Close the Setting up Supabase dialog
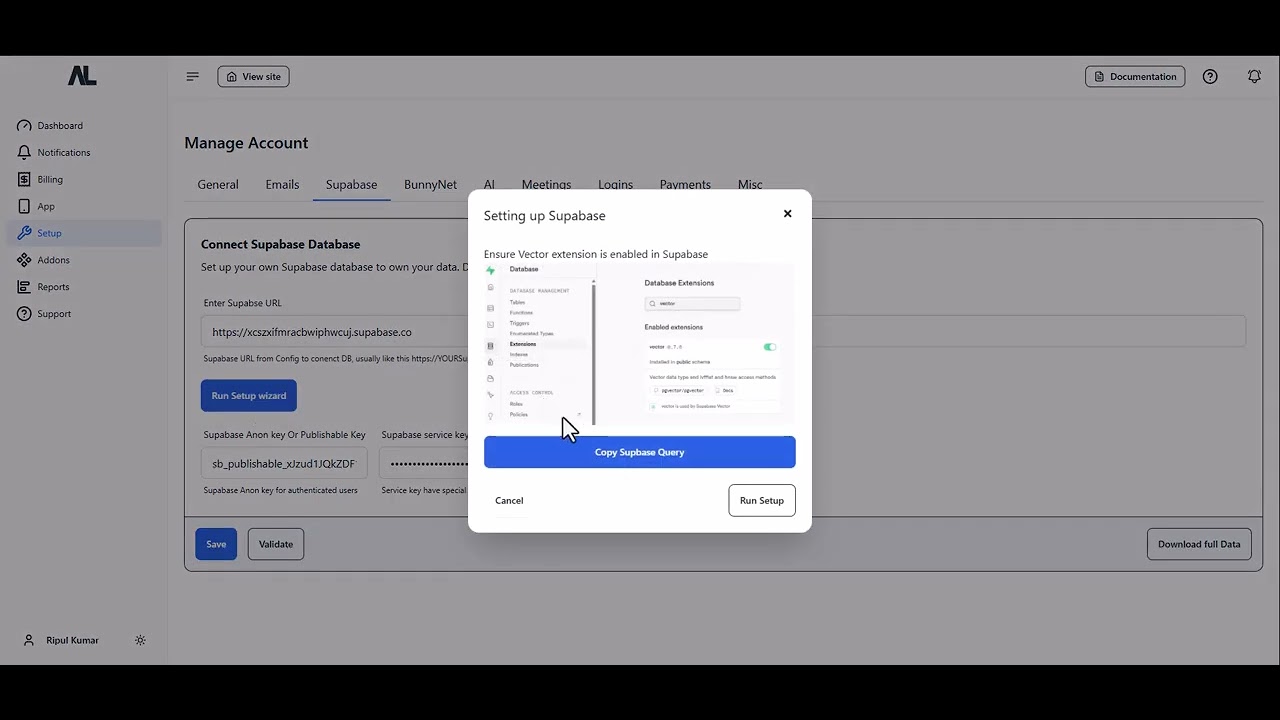This screenshot has height=720, width=1280. click(x=788, y=214)
